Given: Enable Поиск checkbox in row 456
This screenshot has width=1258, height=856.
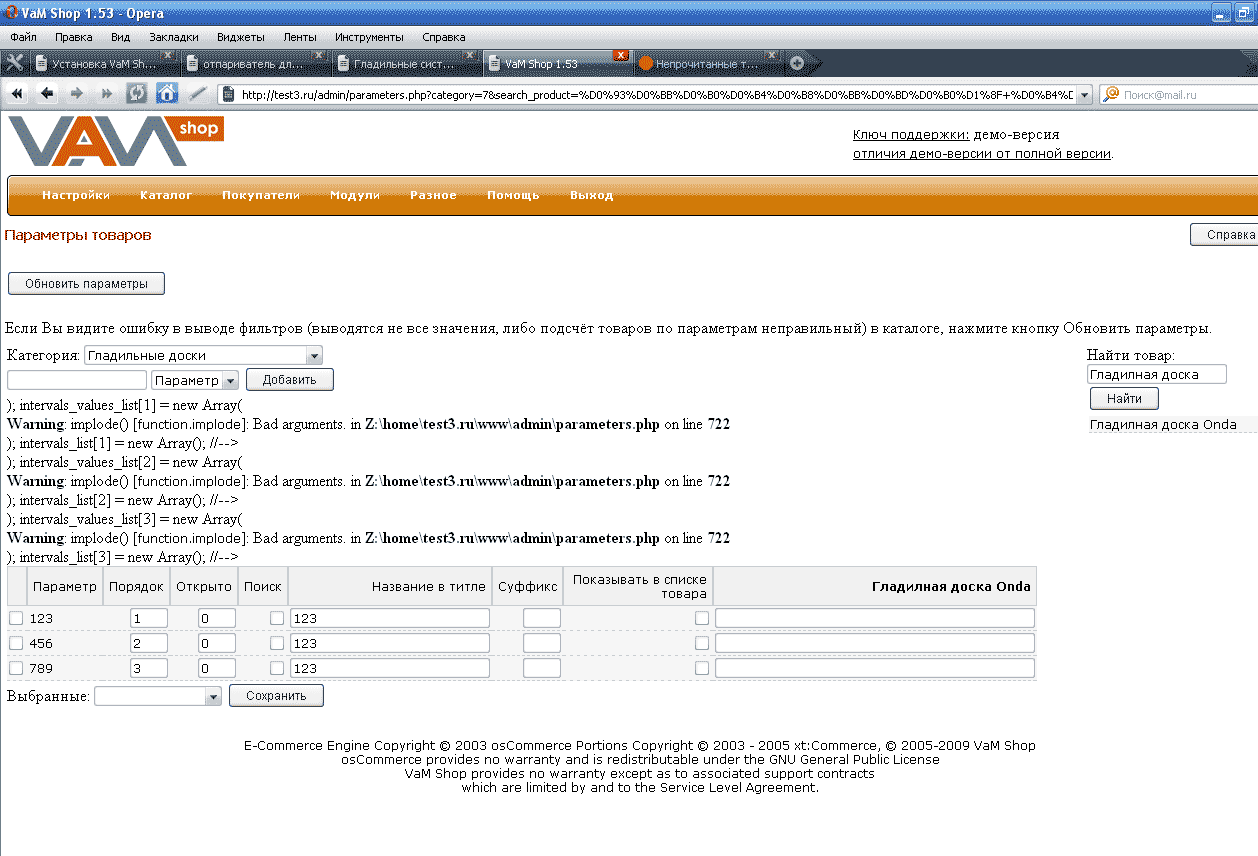Looking at the screenshot, I should pyautogui.click(x=277, y=643).
